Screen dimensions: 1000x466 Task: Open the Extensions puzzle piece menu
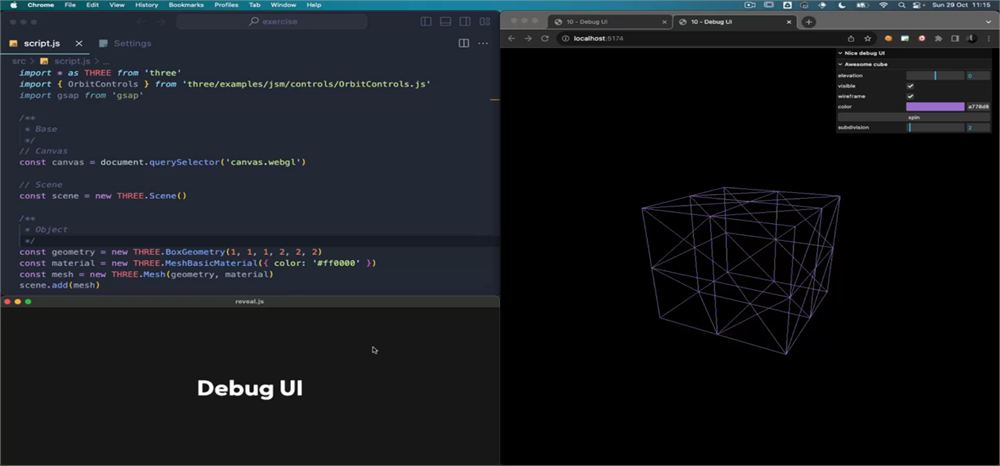(x=938, y=38)
